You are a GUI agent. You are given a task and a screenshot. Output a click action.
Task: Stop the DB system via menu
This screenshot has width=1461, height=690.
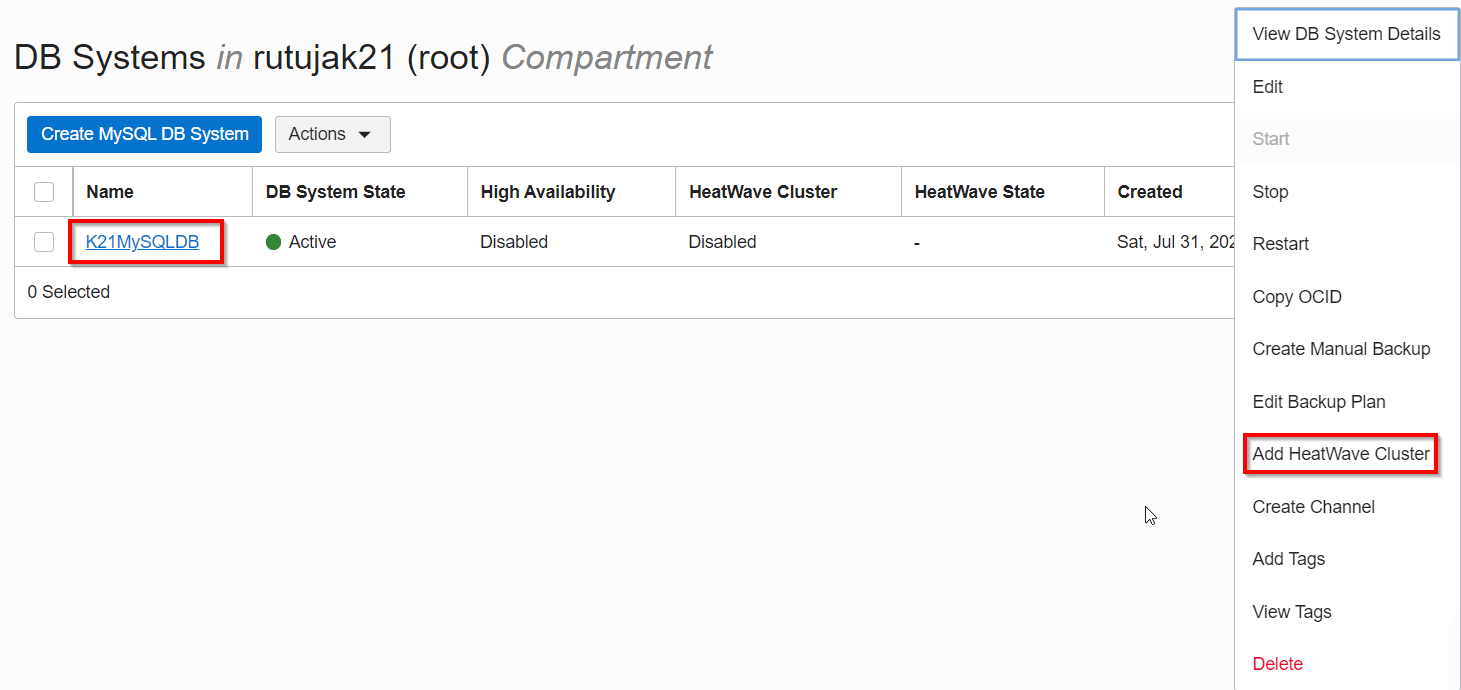click(1269, 191)
